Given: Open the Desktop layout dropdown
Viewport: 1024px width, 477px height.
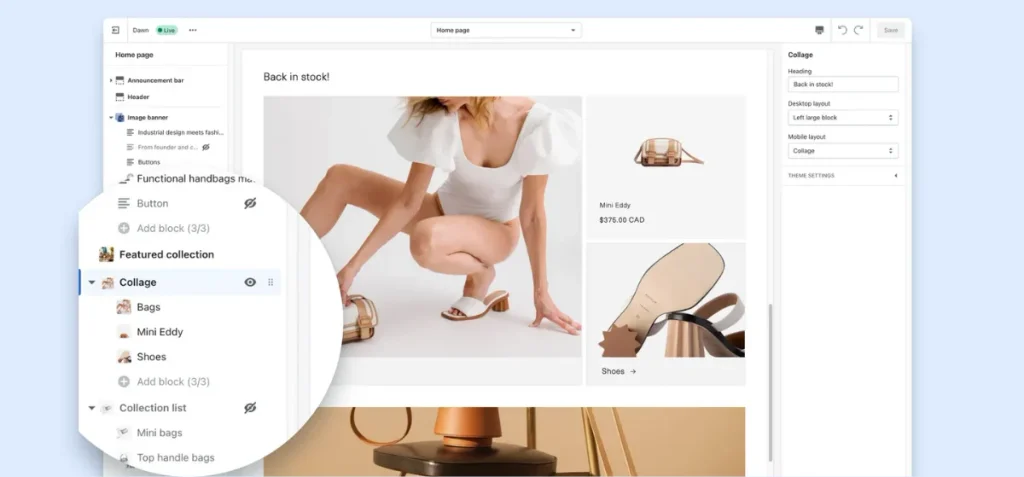Looking at the screenshot, I should 843,118.
